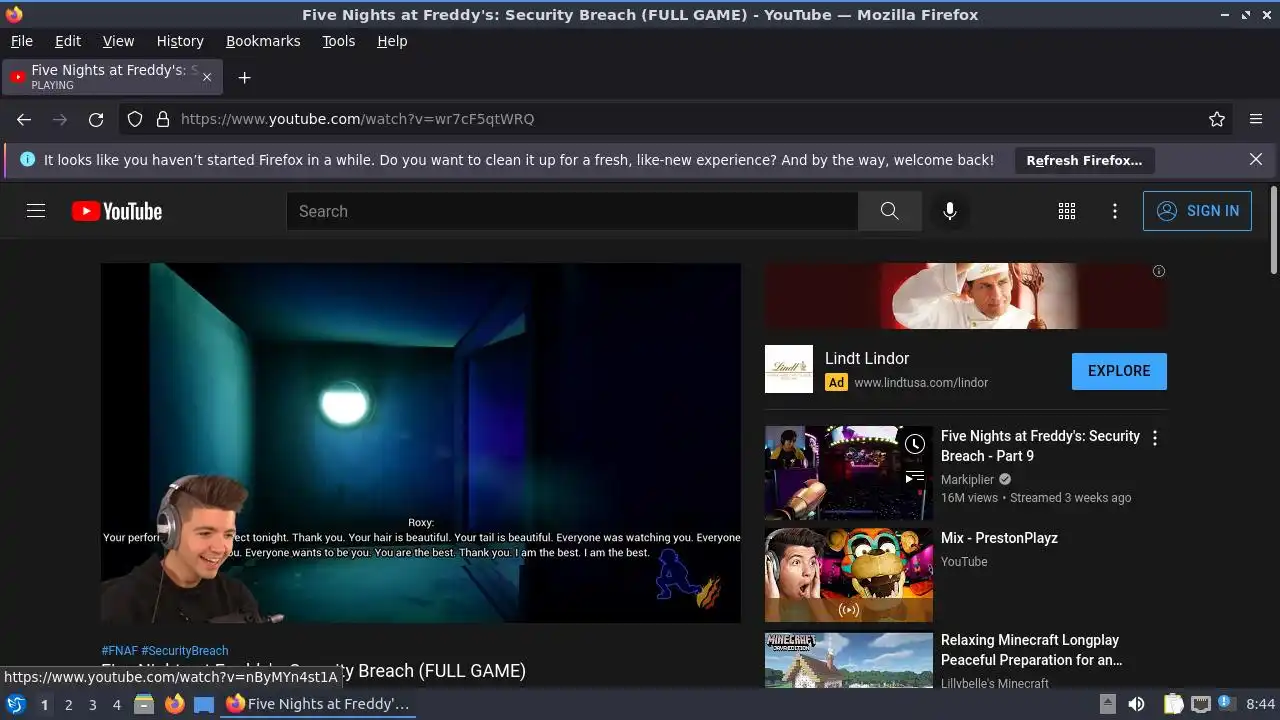The height and width of the screenshot is (720, 1280).
Task: Reload the current page
Action: tap(96, 119)
